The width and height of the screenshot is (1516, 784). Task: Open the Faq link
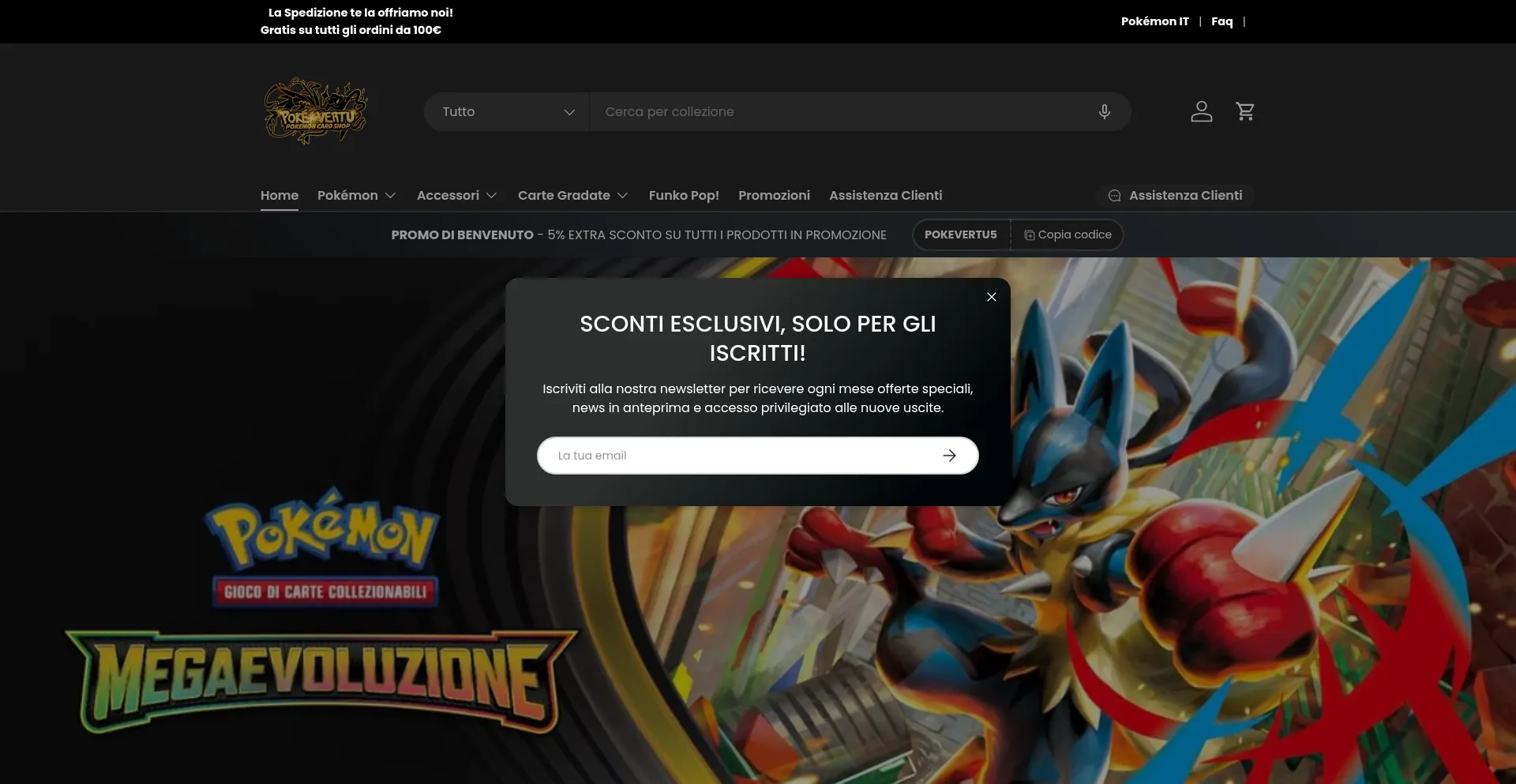(1221, 21)
